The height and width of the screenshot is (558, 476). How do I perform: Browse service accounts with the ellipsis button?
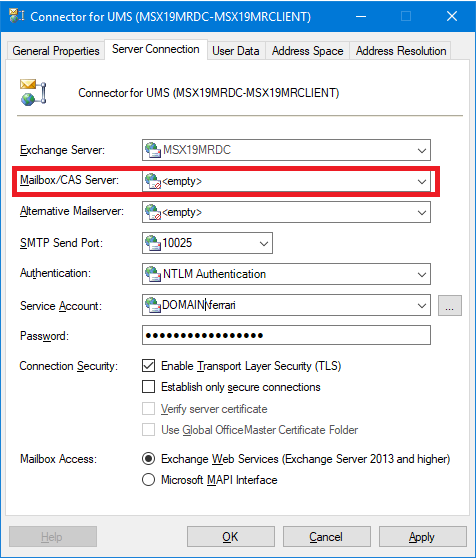[x=450, y=305]
